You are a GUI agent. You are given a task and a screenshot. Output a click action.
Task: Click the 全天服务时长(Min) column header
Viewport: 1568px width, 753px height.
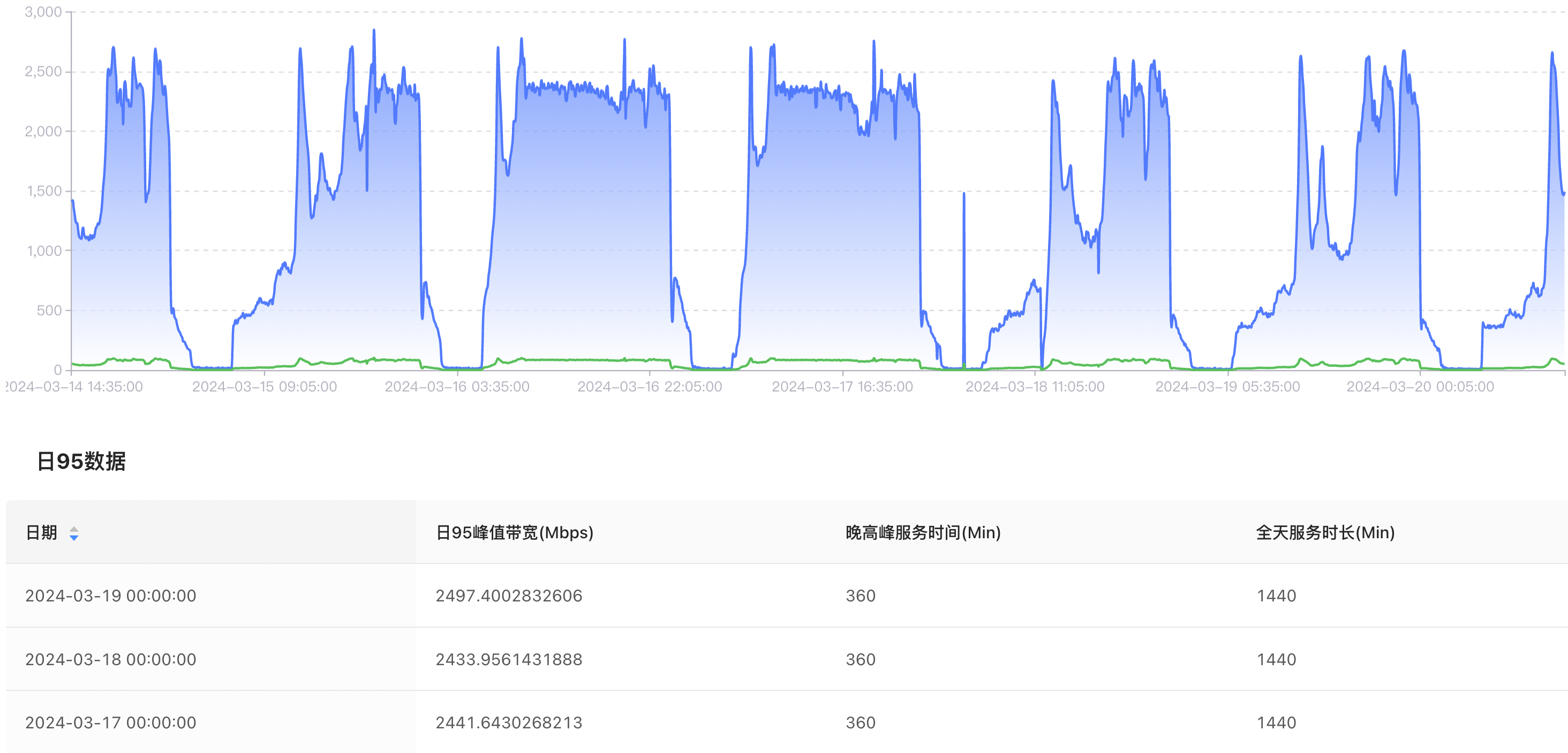(x=1325, y=533)
